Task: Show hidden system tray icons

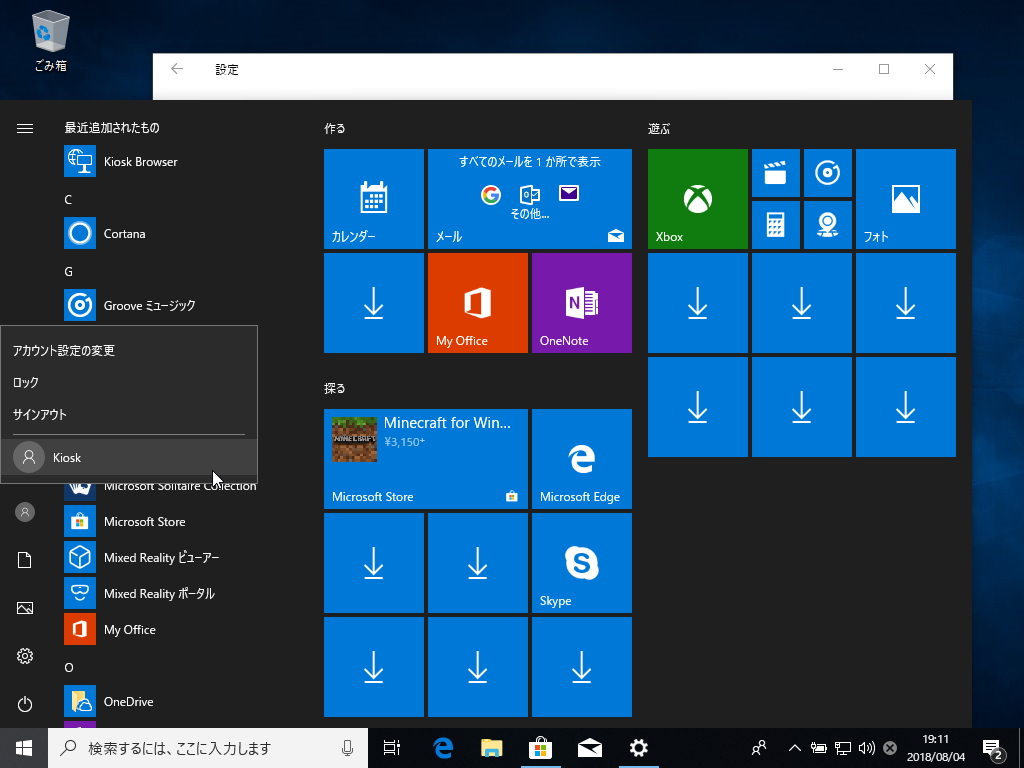Action: (794, 748)
